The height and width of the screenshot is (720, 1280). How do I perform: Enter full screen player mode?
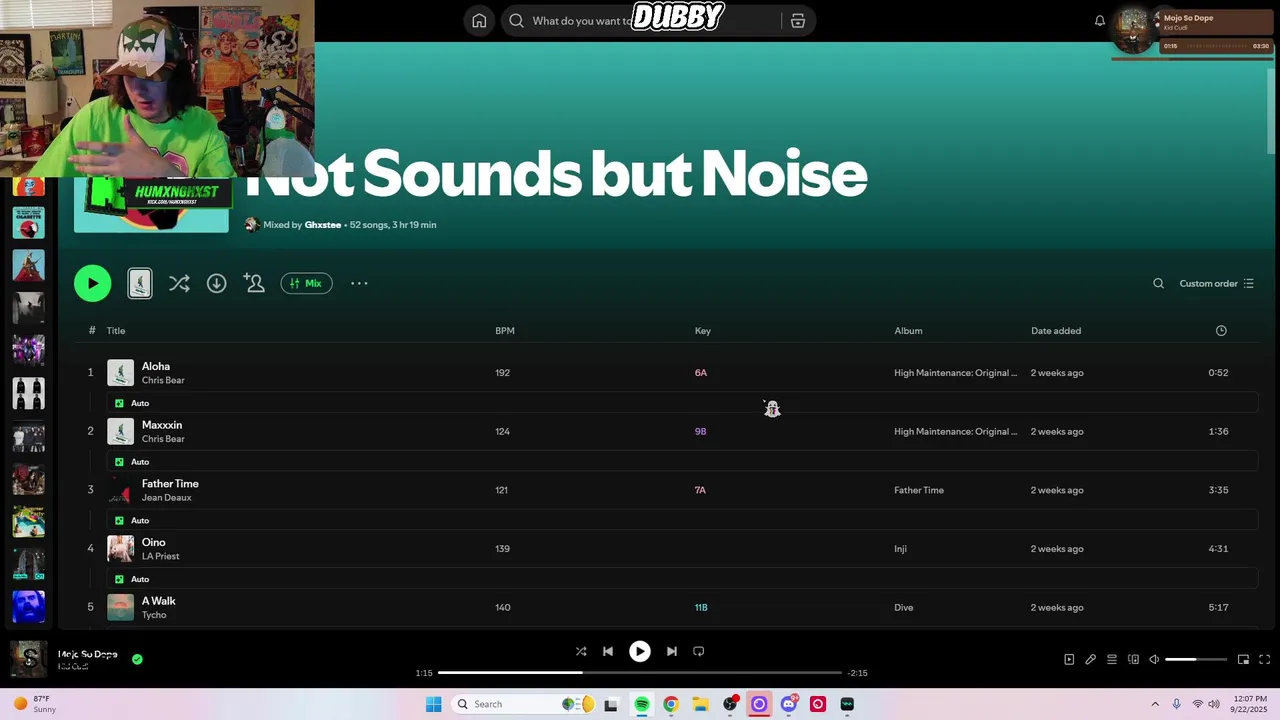(1264, 659)
